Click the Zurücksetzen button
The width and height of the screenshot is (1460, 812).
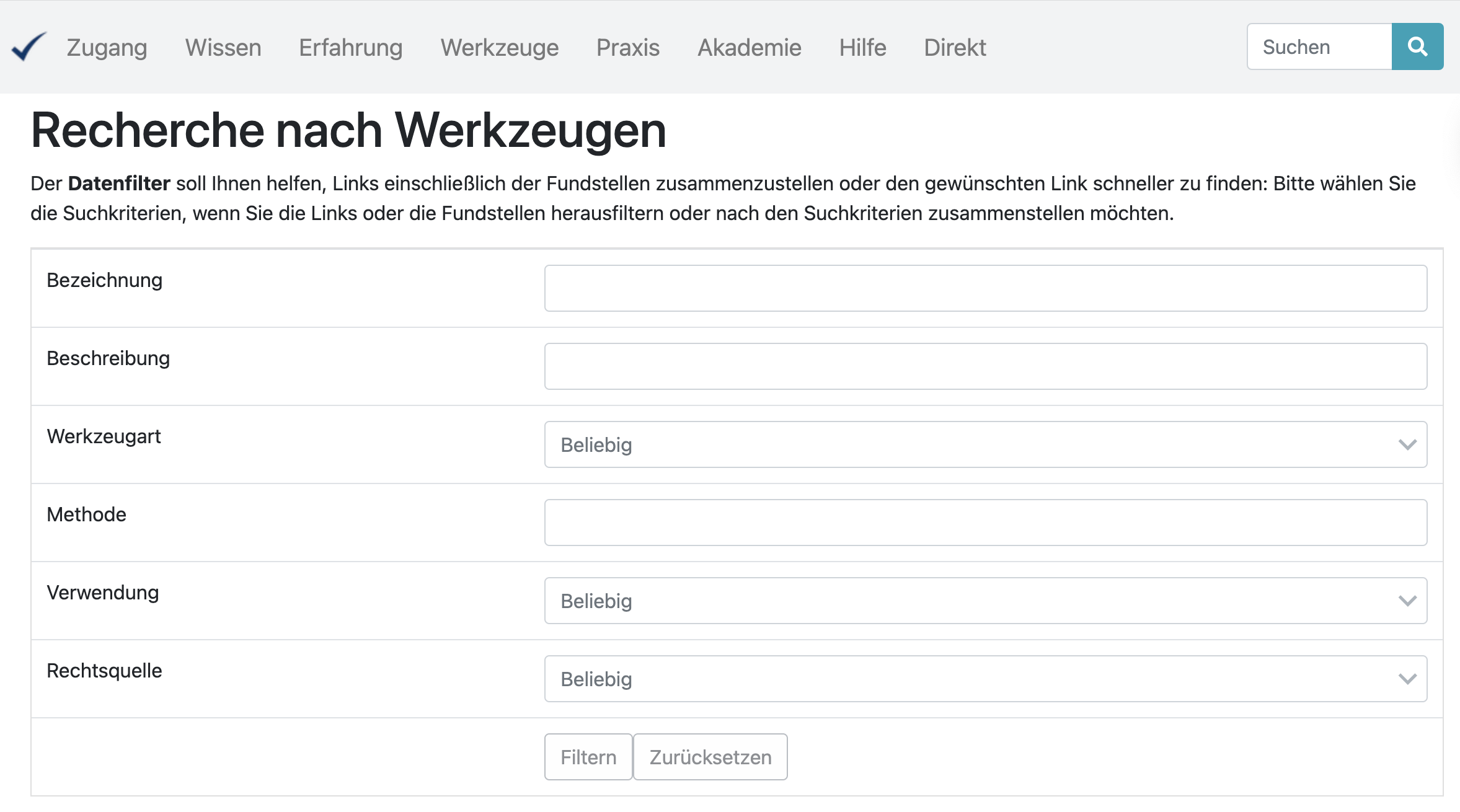(710, 757)
